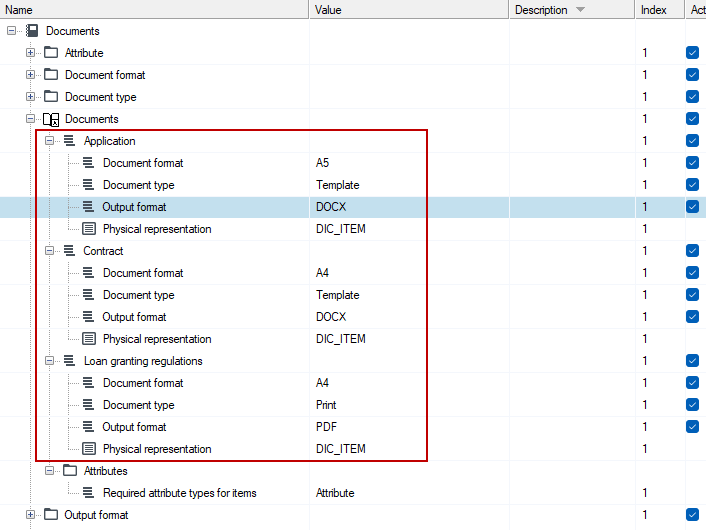
Task: Toggle Active checkbox for Contract row
Action: point(692,251)
